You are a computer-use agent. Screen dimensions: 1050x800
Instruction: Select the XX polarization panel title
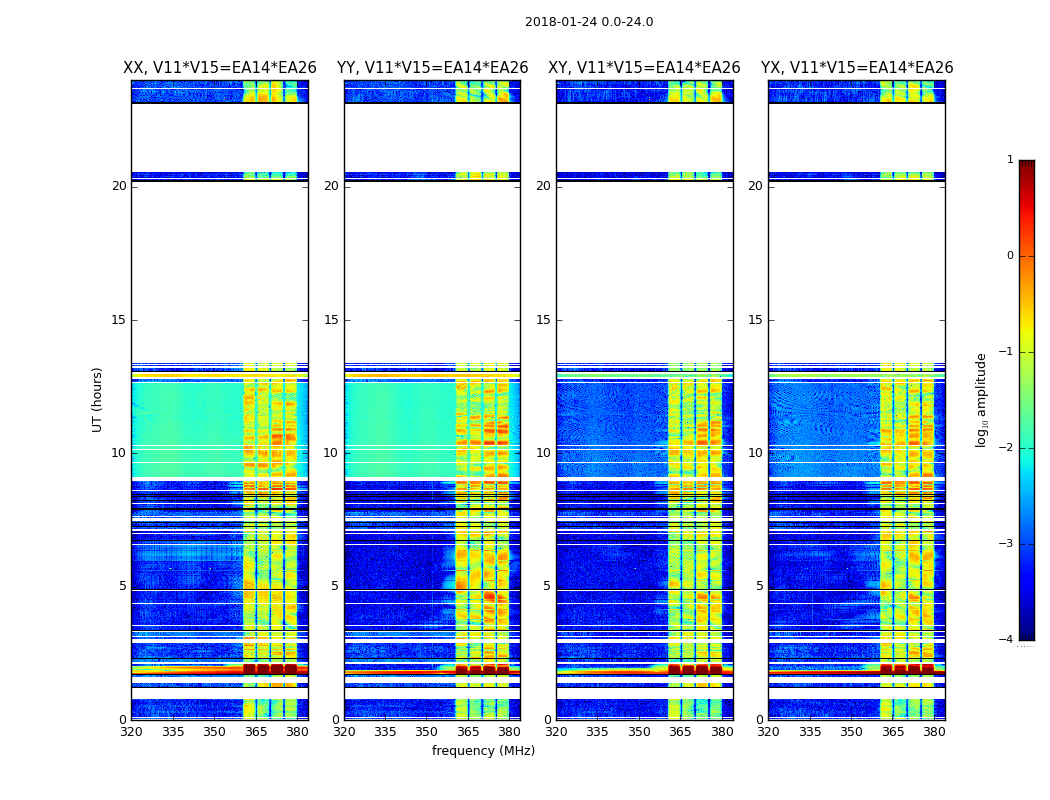[x=219, y=68]
